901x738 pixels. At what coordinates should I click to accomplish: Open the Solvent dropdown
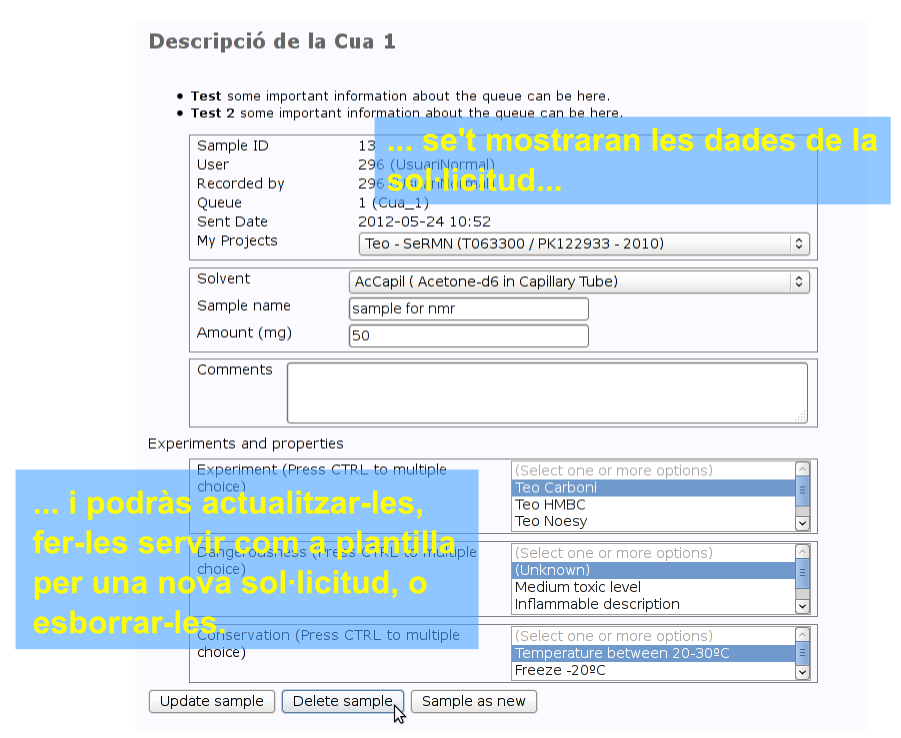[x=579, y=282]
